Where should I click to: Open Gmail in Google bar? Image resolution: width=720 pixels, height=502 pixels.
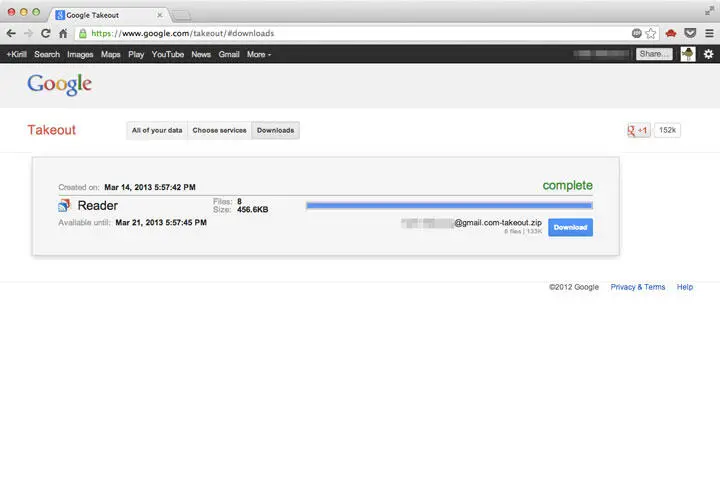[229, 54]
